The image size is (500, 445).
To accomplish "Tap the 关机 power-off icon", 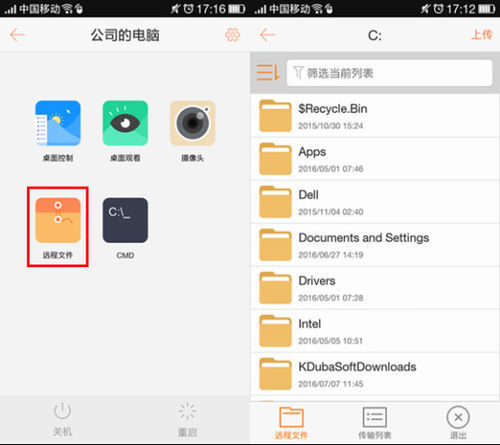I will [62, 411].
